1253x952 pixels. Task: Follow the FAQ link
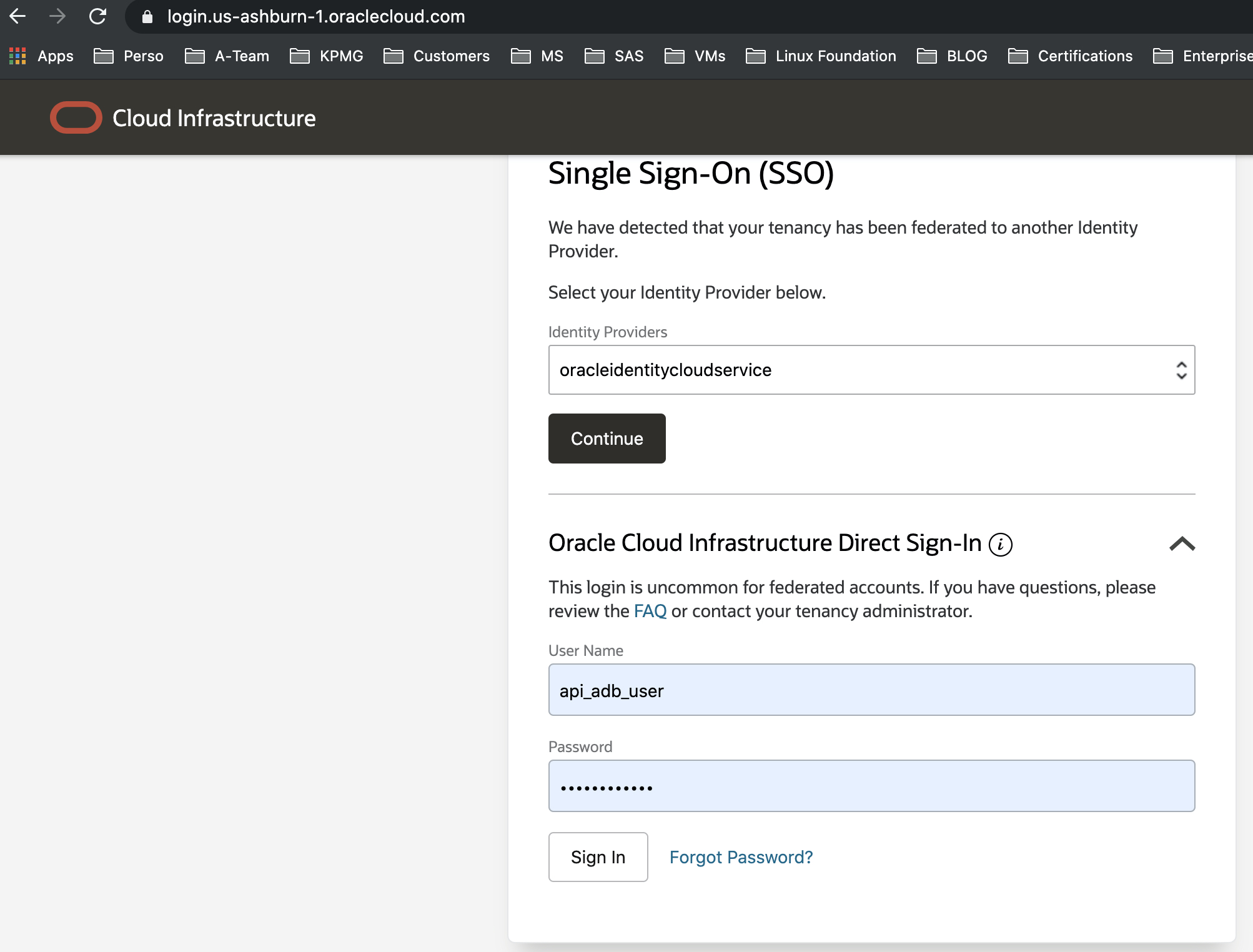tap(650, 611)
